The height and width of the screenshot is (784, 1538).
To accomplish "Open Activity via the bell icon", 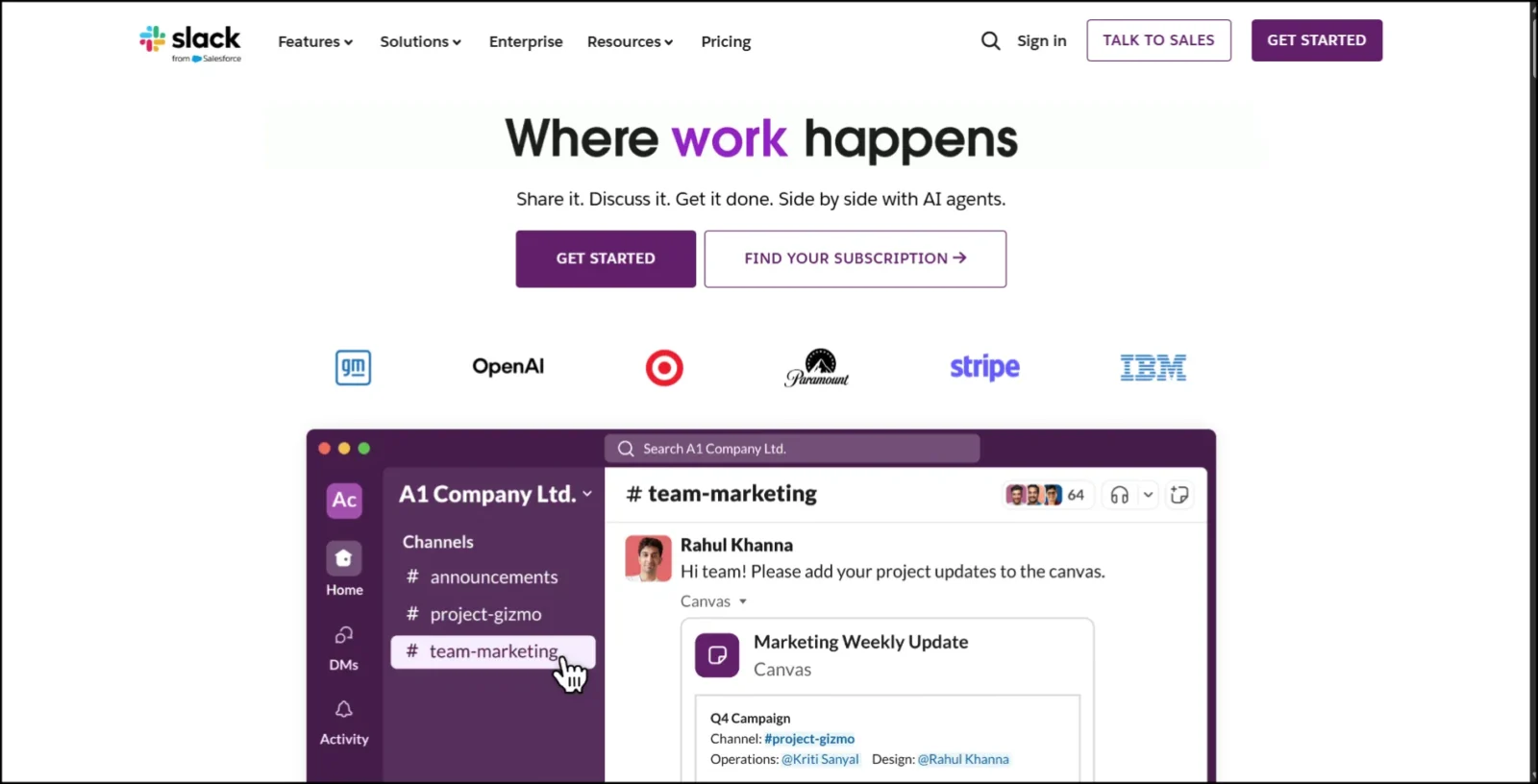I will point(343,709).
